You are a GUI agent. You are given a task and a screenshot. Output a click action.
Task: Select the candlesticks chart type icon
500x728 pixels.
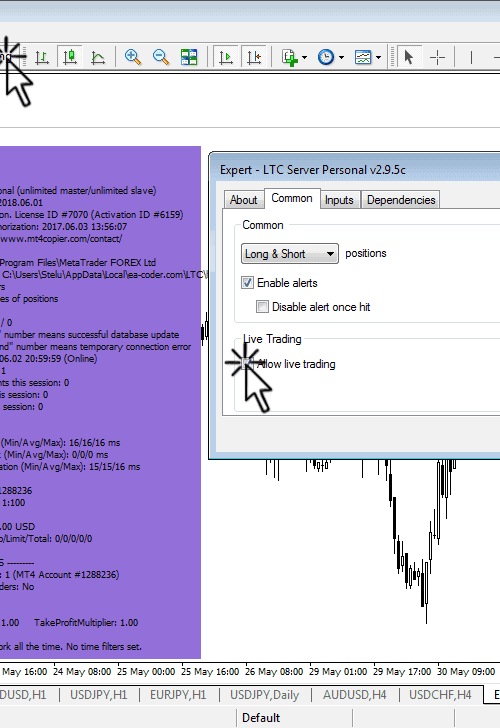70,57
